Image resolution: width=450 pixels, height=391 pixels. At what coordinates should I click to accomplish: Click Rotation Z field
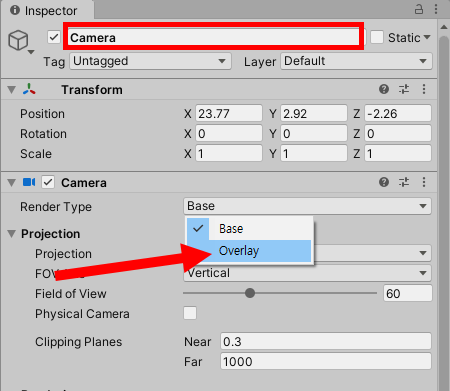(398, 134)
